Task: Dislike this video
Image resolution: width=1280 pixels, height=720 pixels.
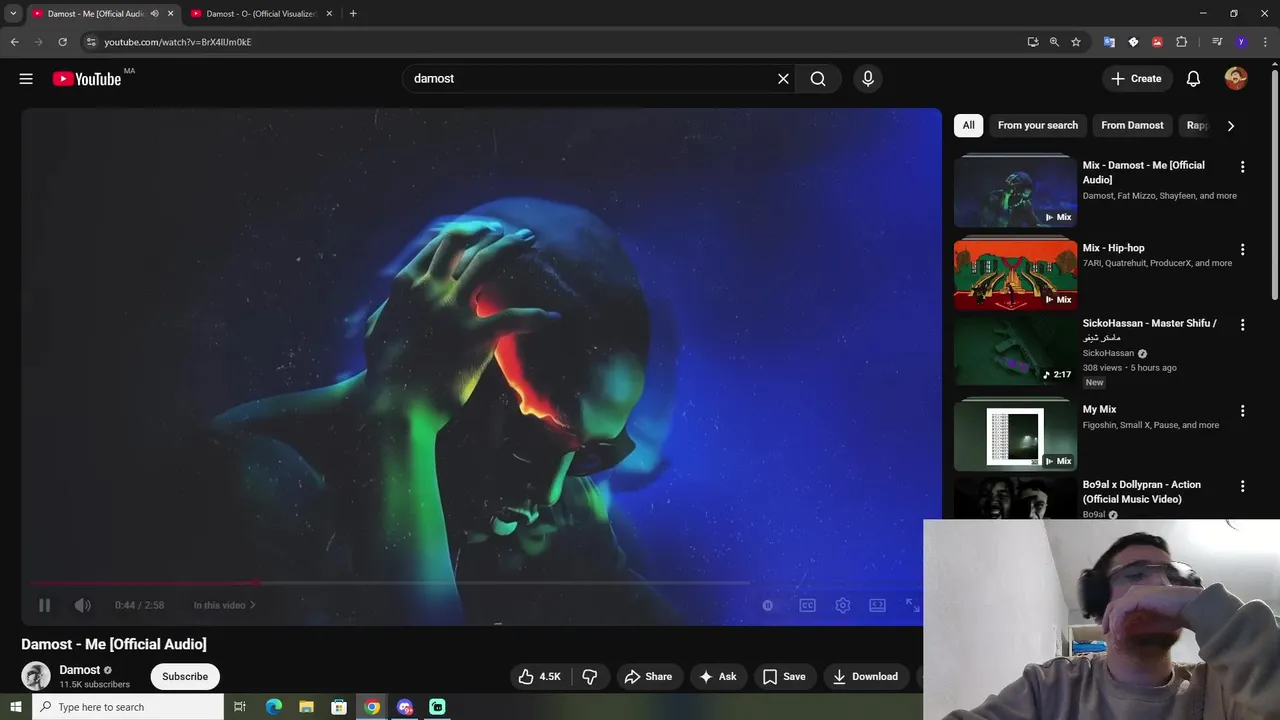Action: [590, 677]
